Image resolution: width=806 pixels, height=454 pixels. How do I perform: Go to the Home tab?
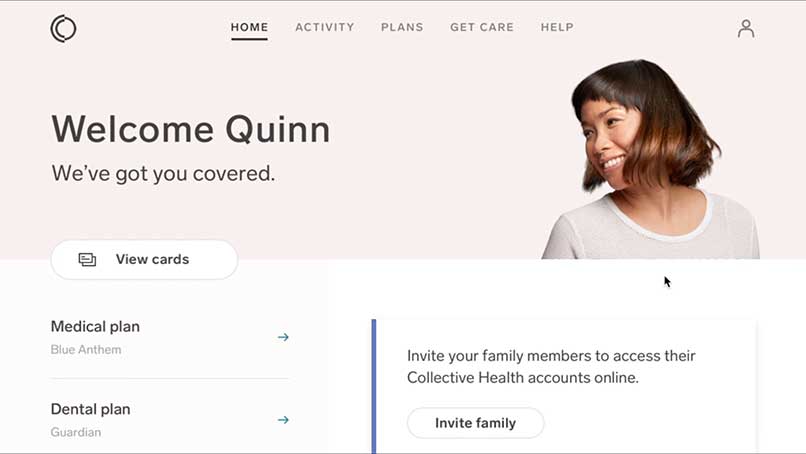(x=249, y=27)
